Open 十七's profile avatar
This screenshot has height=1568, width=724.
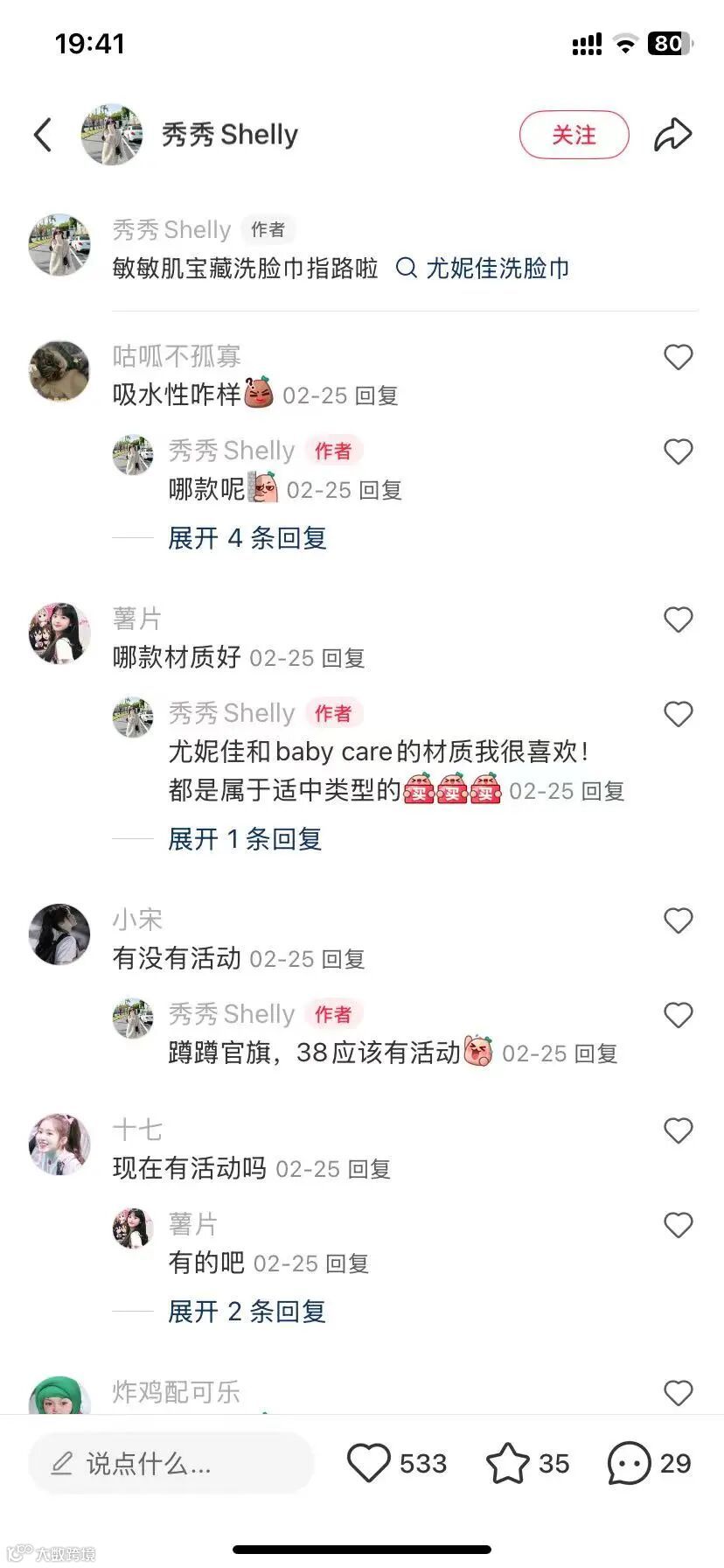click(59, 1144)
